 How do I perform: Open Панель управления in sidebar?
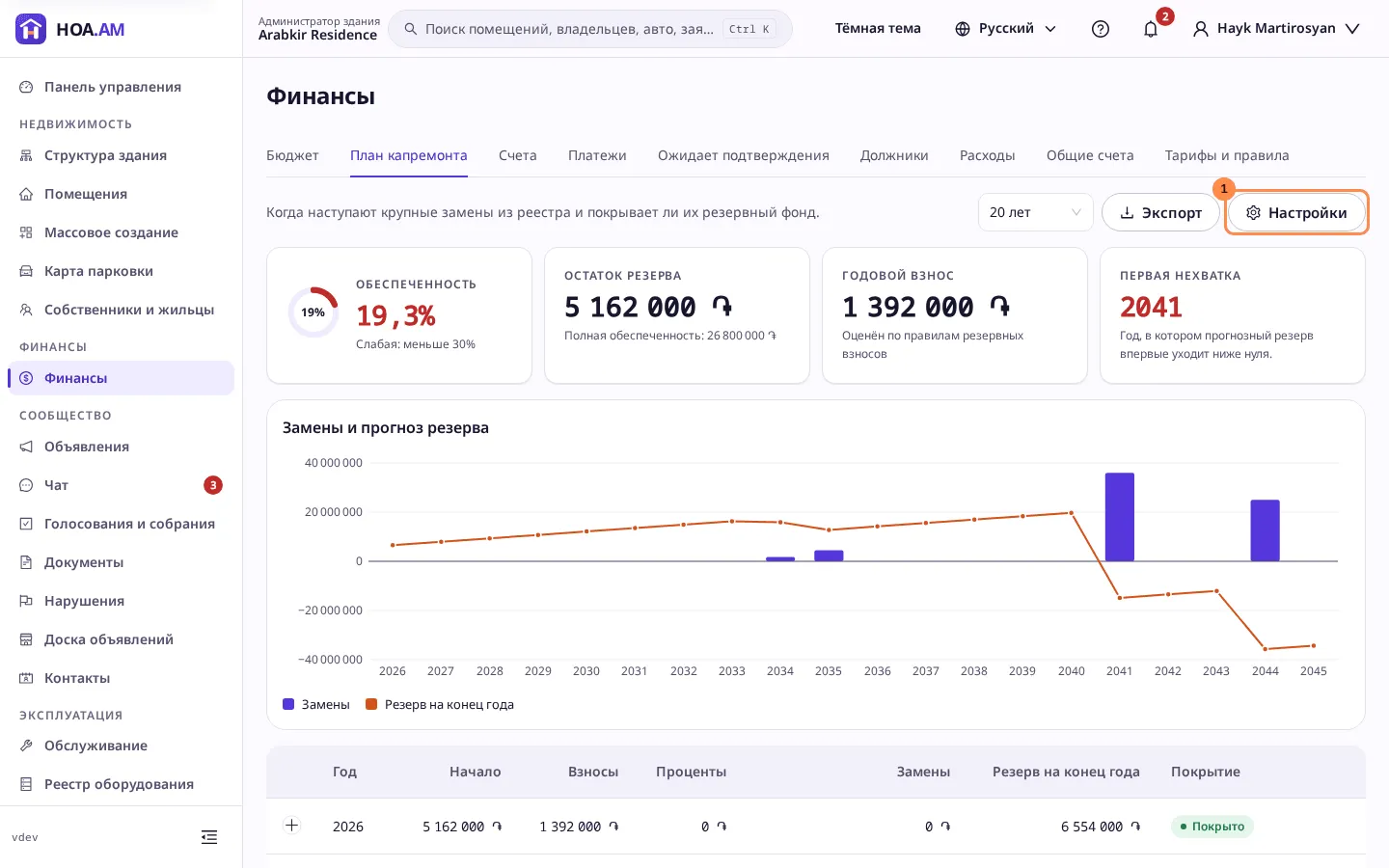[x=121, y=87]
